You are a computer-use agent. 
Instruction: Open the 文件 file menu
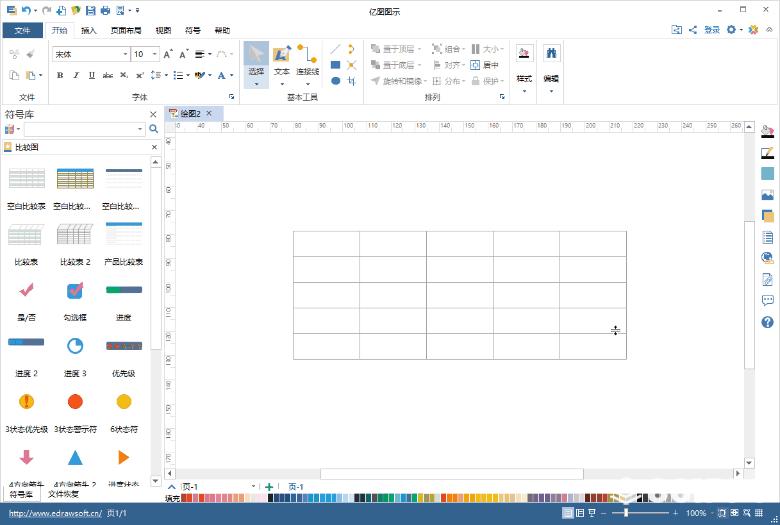pos(22,30)
